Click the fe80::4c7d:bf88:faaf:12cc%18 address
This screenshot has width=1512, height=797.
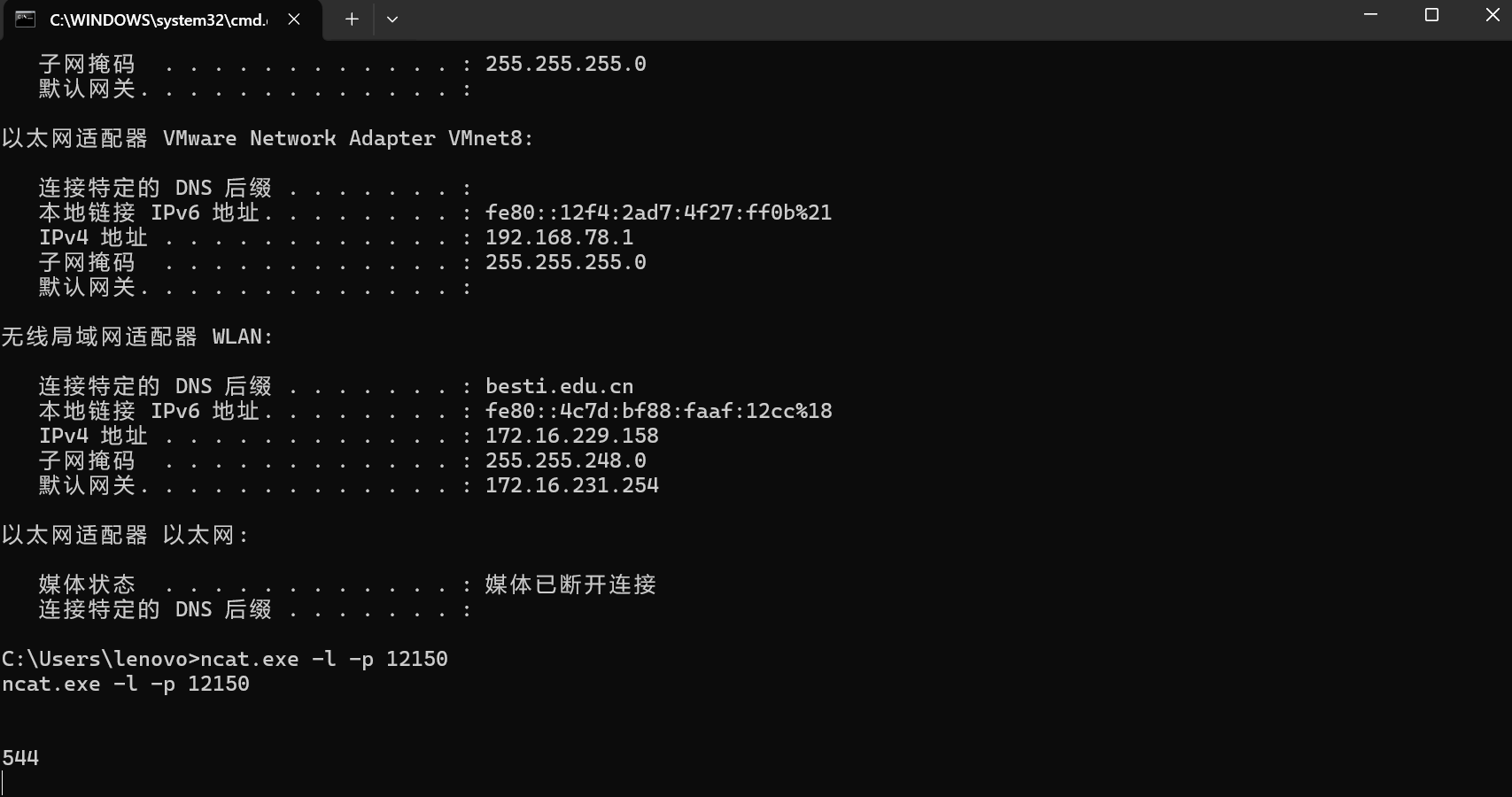click(659, 411)
